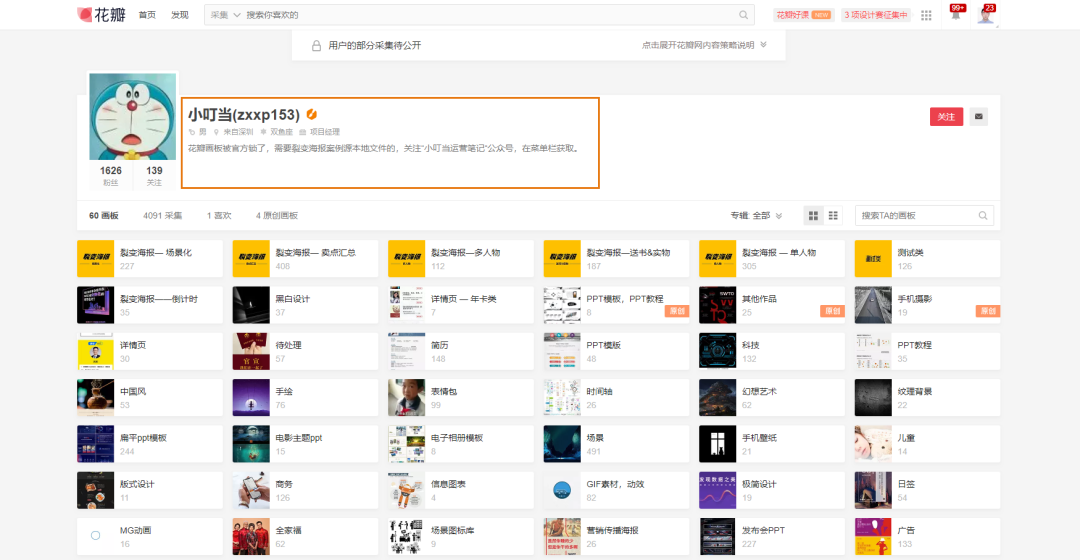Click magnifier icon in 搜索TA的画板 box
Viewport: 1080px width, 560px height.
pyautogui.click(x=983, y=215)
